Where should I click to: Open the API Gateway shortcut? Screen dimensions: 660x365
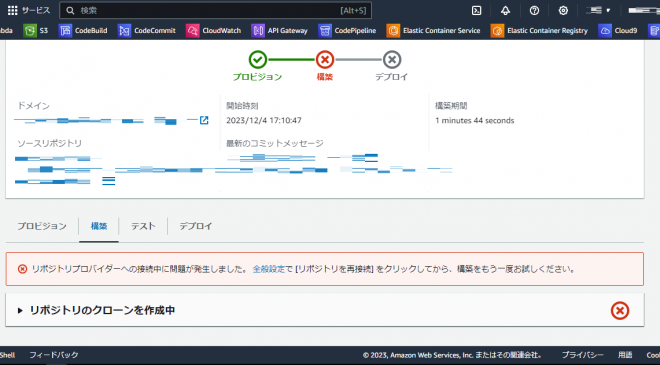(279, 31)
